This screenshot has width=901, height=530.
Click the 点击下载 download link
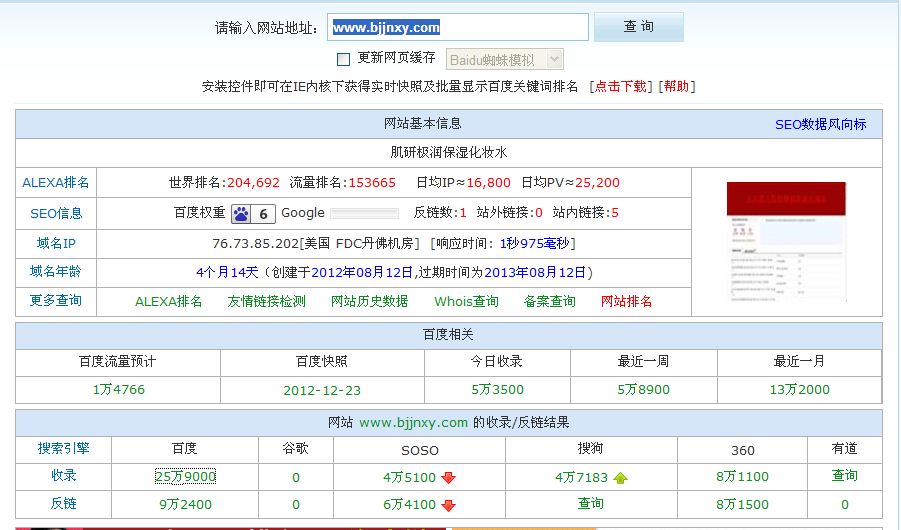point(621,87)
